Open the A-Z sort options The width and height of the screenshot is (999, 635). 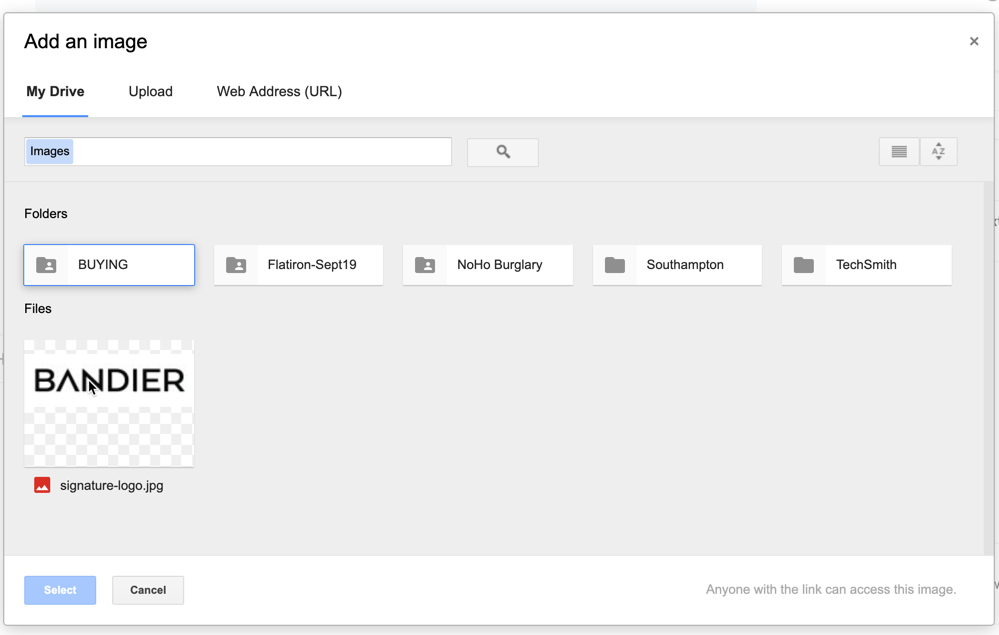point(938,152)
